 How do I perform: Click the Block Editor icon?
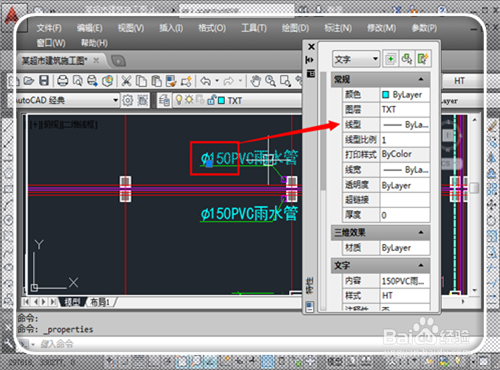pos(186,81)
